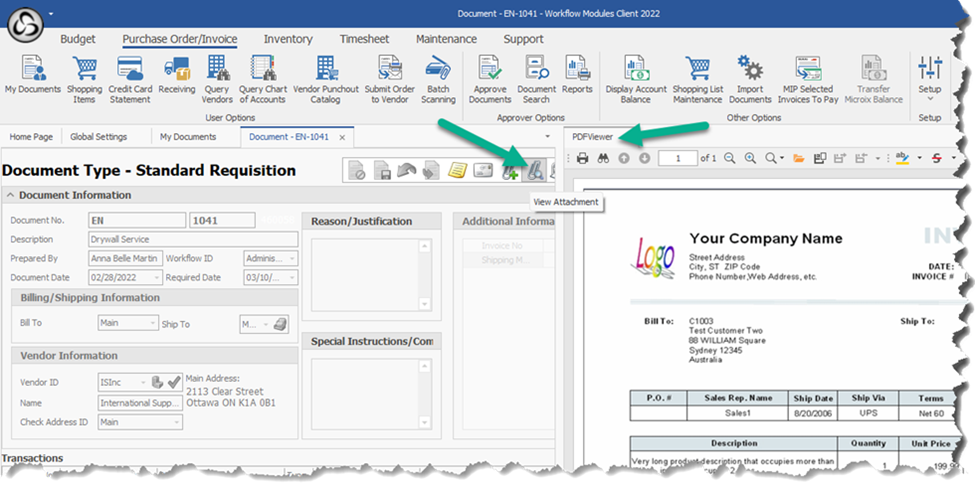
Task: Open Shopping Items from the ribbon
Action: pos(84,79)
